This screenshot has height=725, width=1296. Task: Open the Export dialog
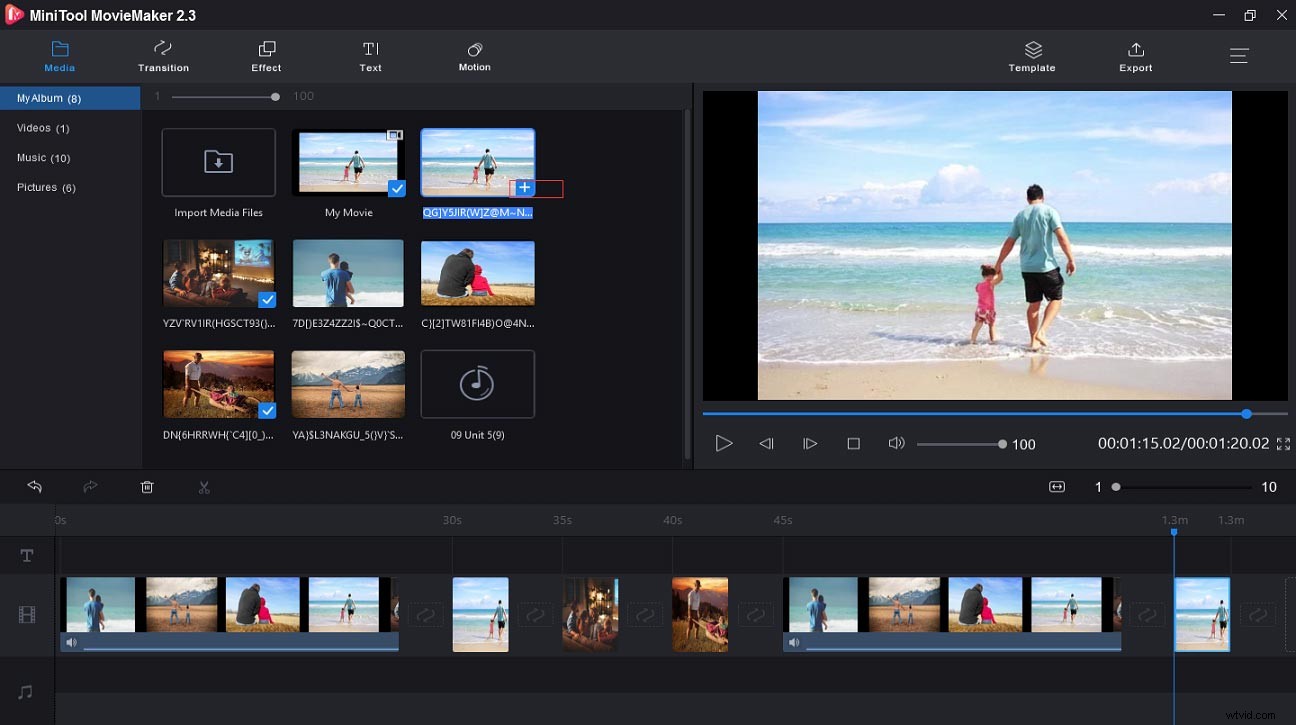click(1135, 56)
